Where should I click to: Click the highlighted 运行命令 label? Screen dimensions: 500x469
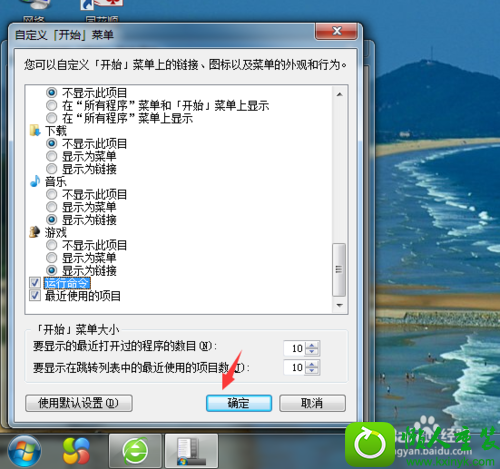point(67,283)
